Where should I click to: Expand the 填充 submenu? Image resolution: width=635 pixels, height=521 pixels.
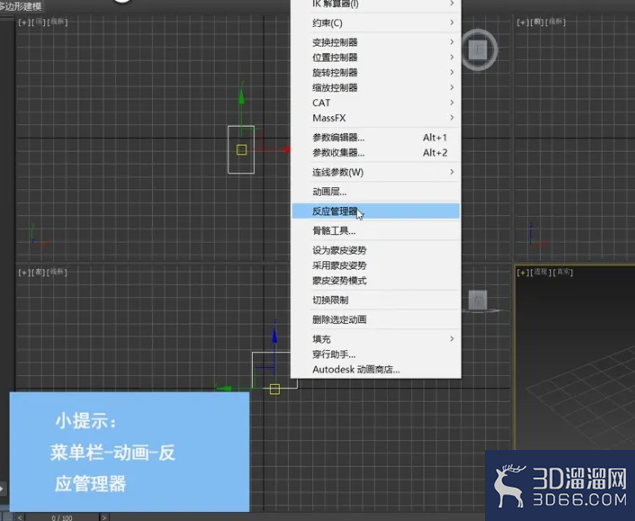point(375,339)
